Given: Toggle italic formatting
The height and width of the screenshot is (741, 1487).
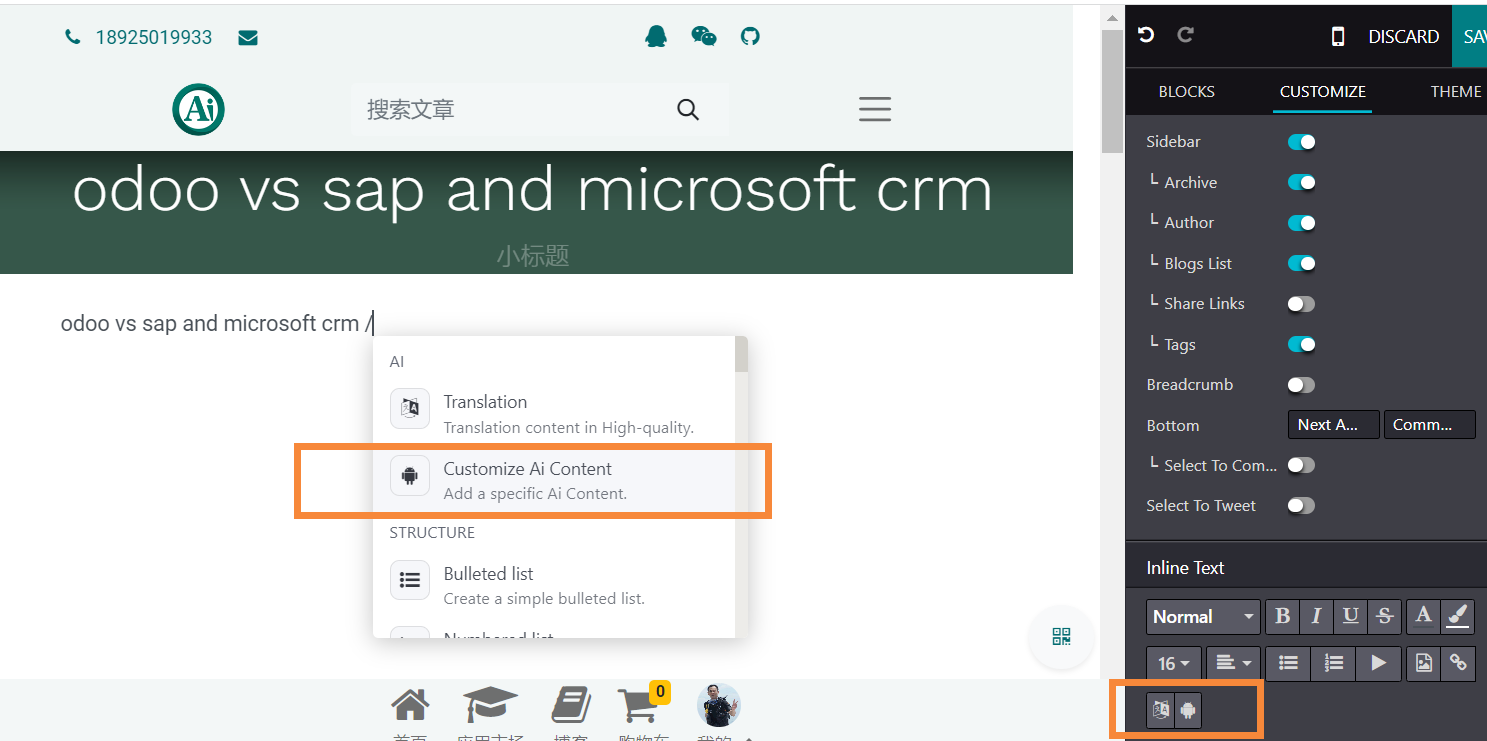Looking at the screenshot, I should pos(1316,616).
